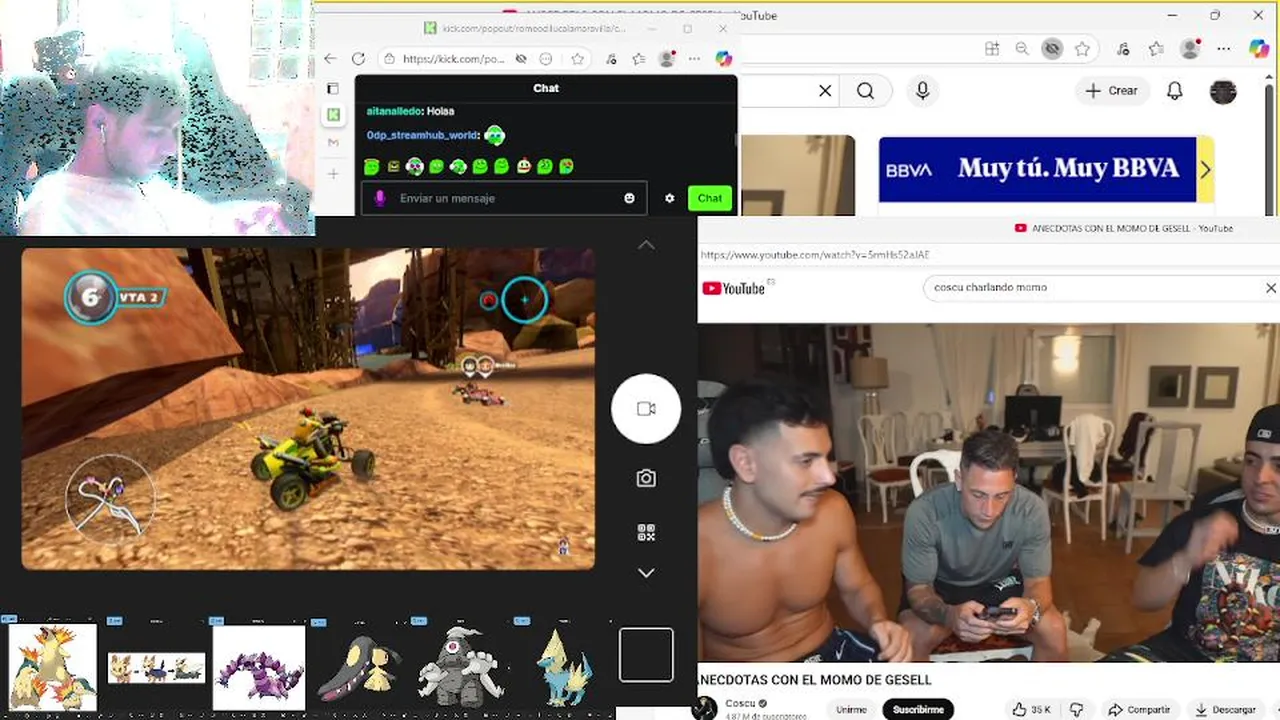Open the QR code scanner icon
Viewport: 1280px width, 720px height.
coord(646,532)
